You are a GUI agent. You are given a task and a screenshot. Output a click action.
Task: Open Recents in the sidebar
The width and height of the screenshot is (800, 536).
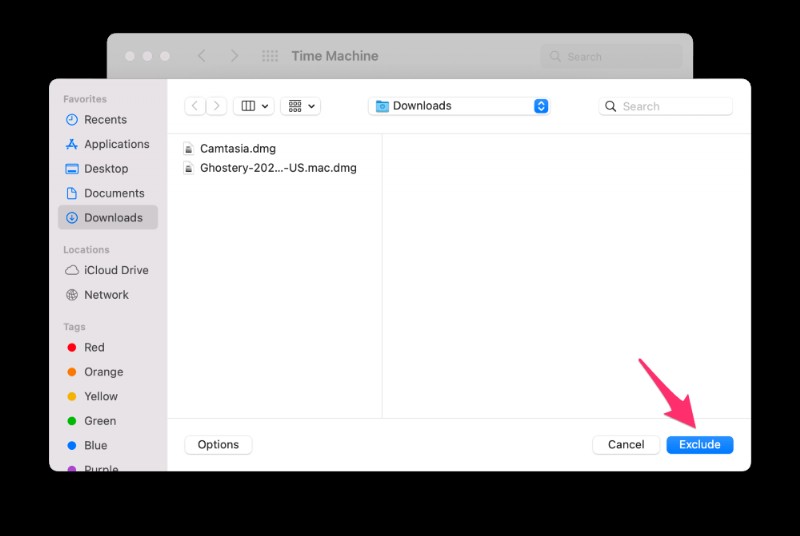coord(105,120)
